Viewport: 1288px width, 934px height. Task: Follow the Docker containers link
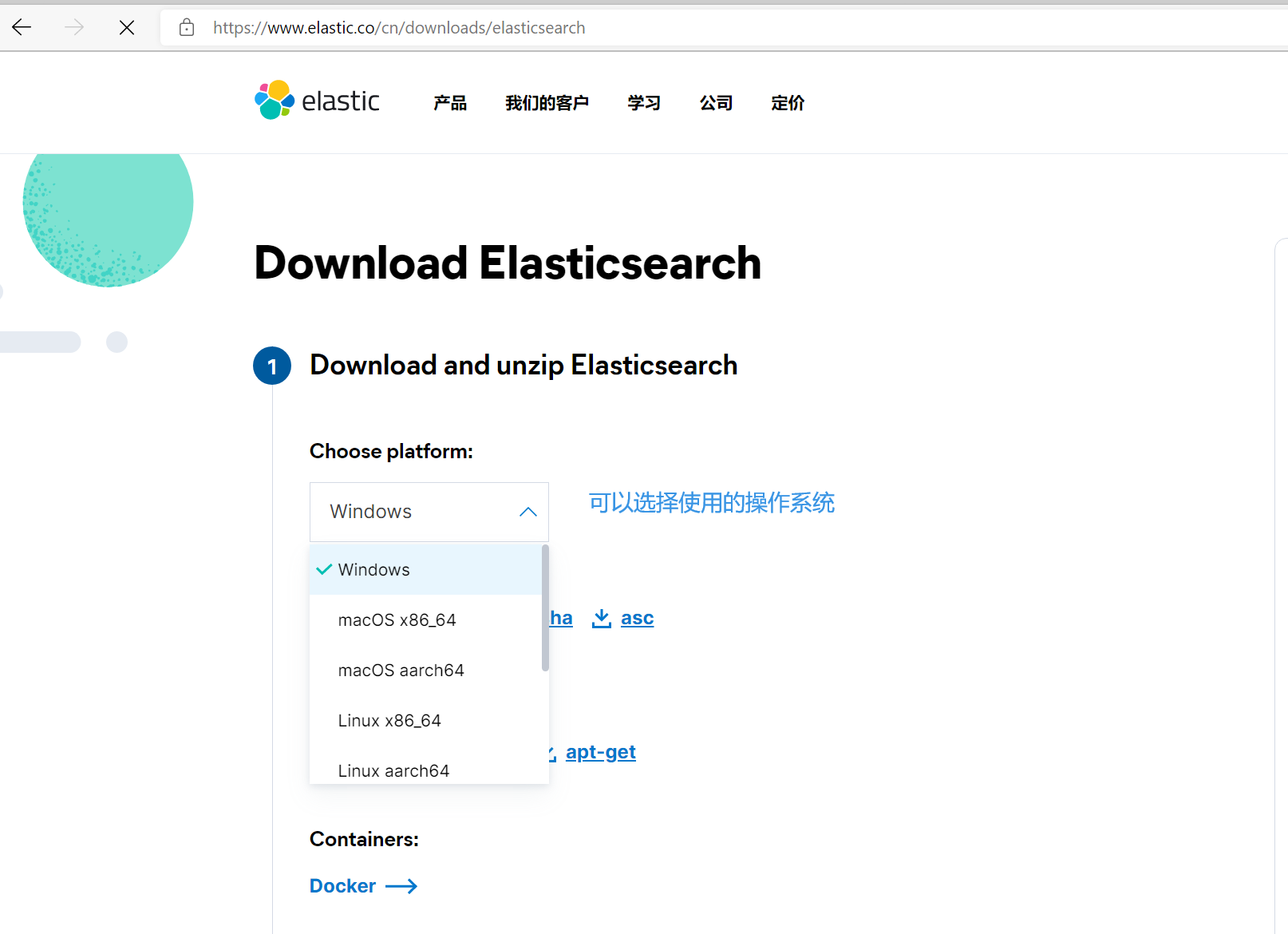342,886
